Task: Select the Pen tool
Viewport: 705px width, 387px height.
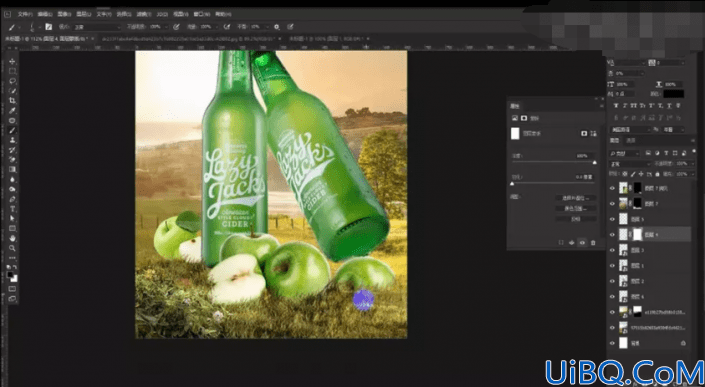Action: tap(13, 199)
